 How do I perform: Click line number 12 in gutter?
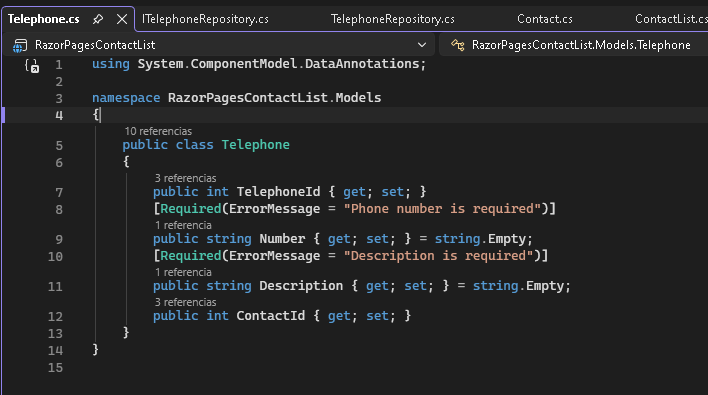point(55,316)
